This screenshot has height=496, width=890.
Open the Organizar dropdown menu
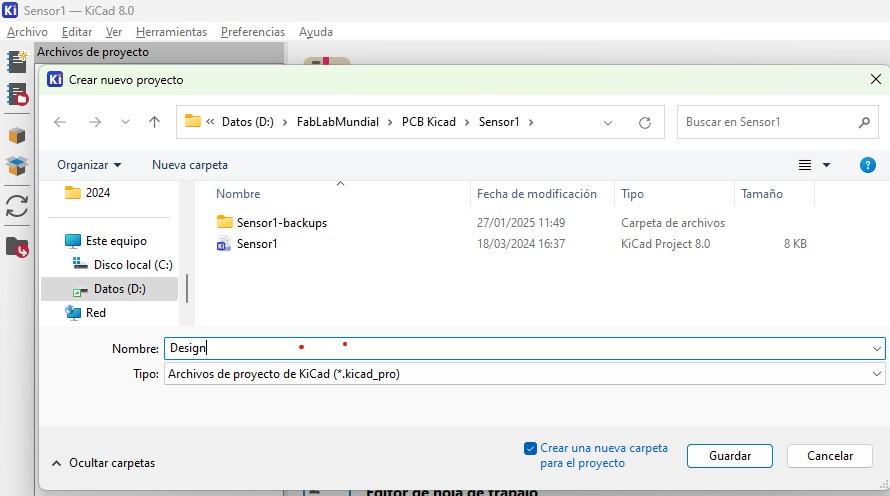[89, 165]
